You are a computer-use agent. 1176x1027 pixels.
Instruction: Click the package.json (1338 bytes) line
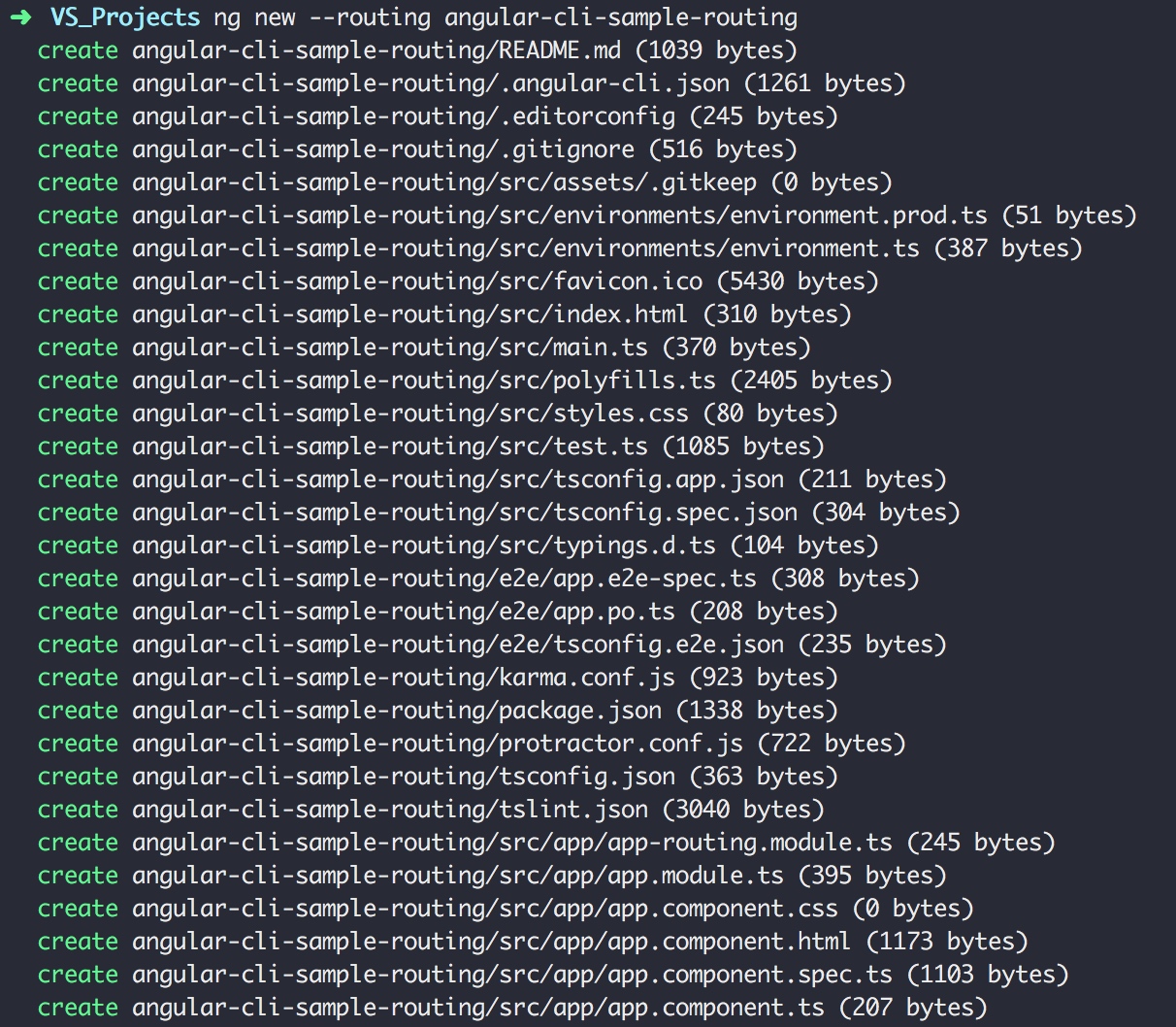438,711
